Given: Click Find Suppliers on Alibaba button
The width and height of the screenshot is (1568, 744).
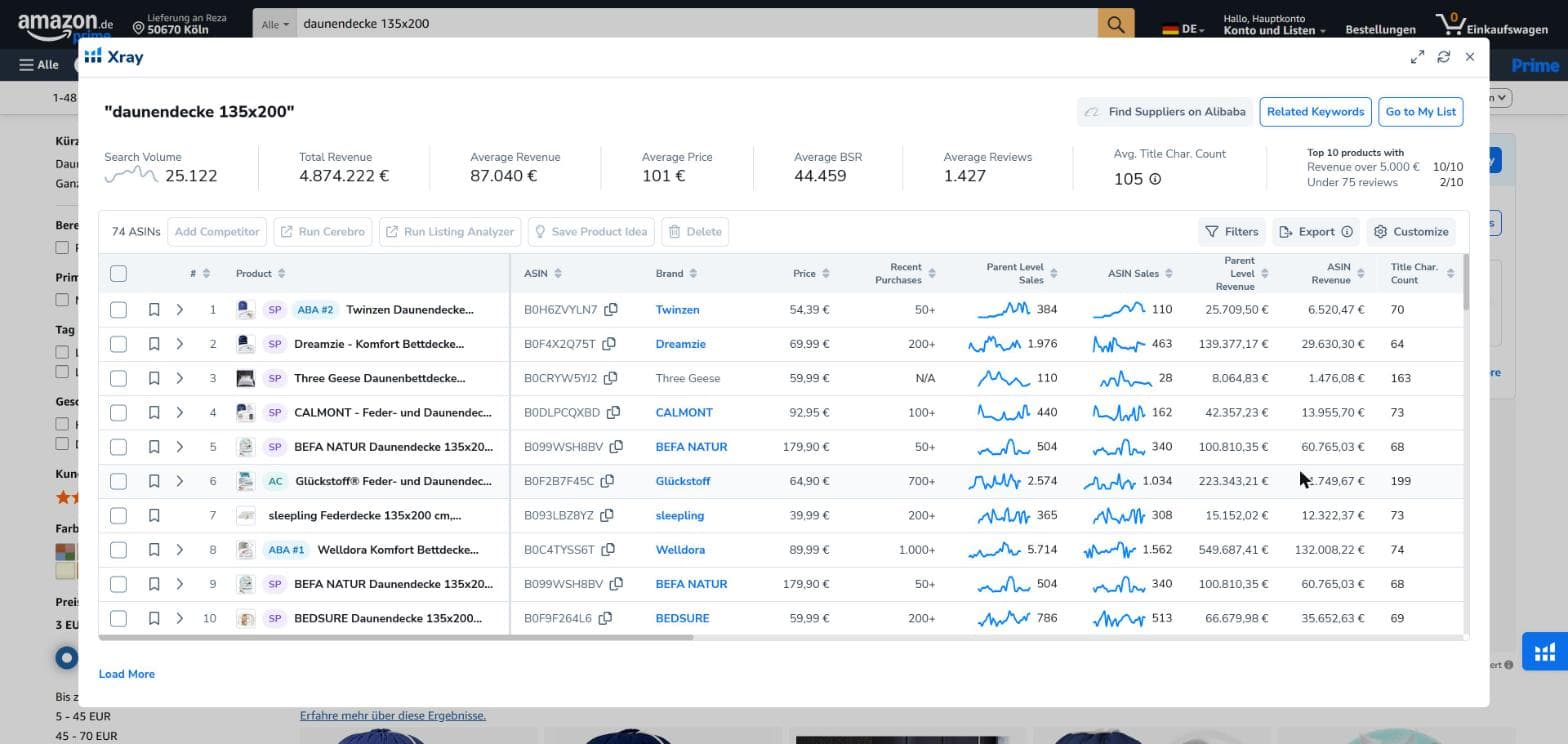Looking at the screenshot, I should (1165, 112).
